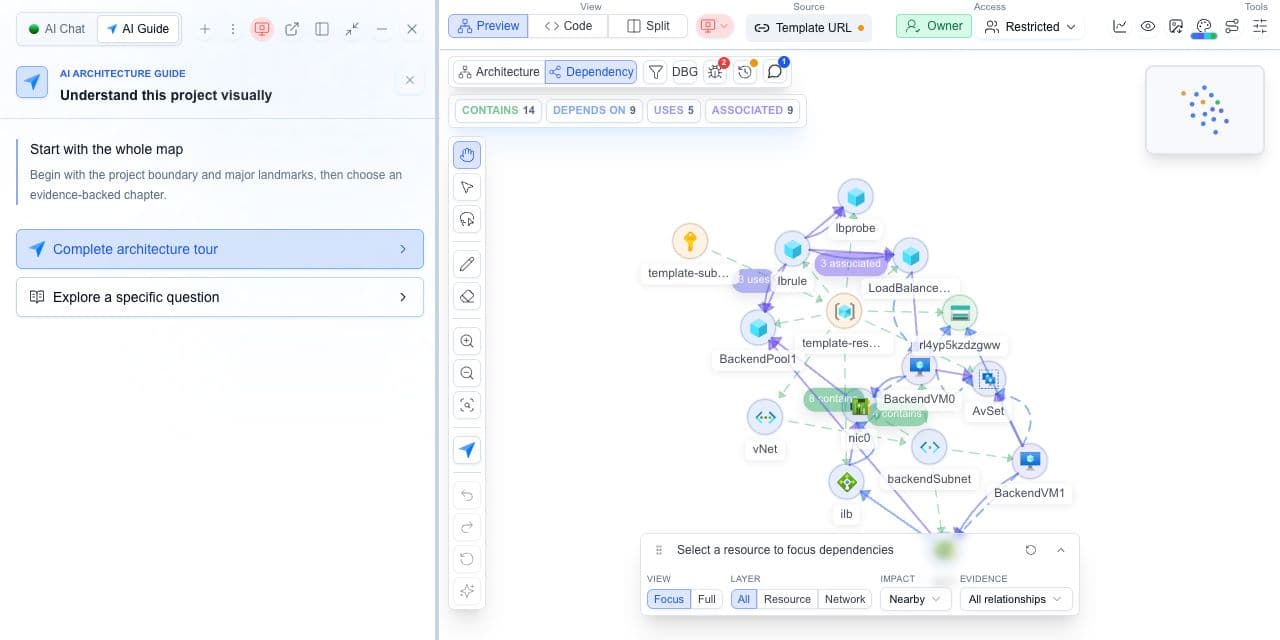Screen dimensions: 1280x640
Task: Activate the eraser tool
Action: point(467,296)
